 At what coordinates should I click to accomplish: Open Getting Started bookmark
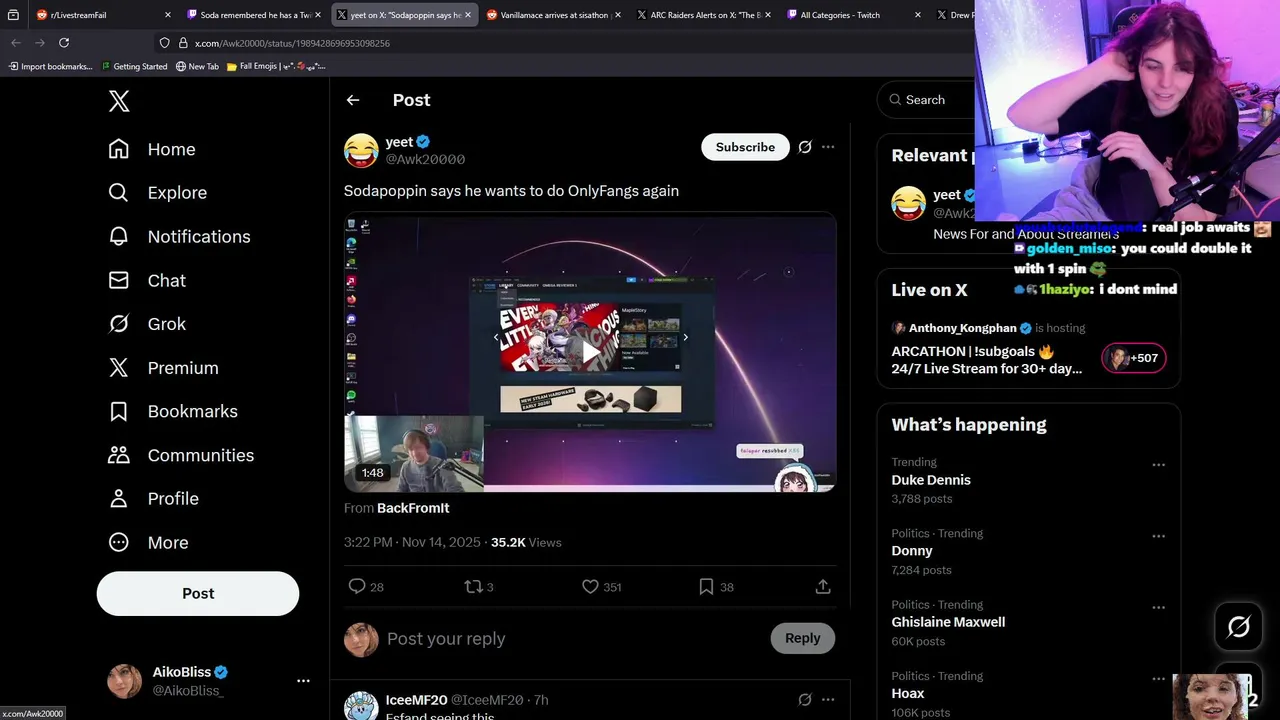134,66
